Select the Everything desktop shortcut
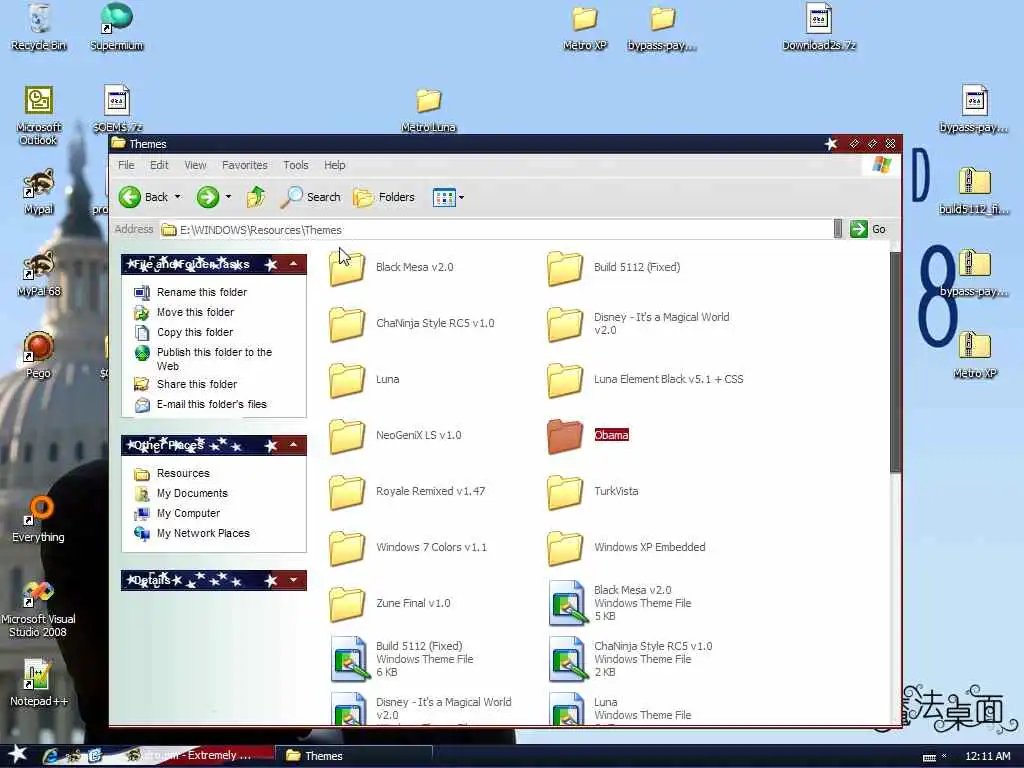 coord(39,520)
